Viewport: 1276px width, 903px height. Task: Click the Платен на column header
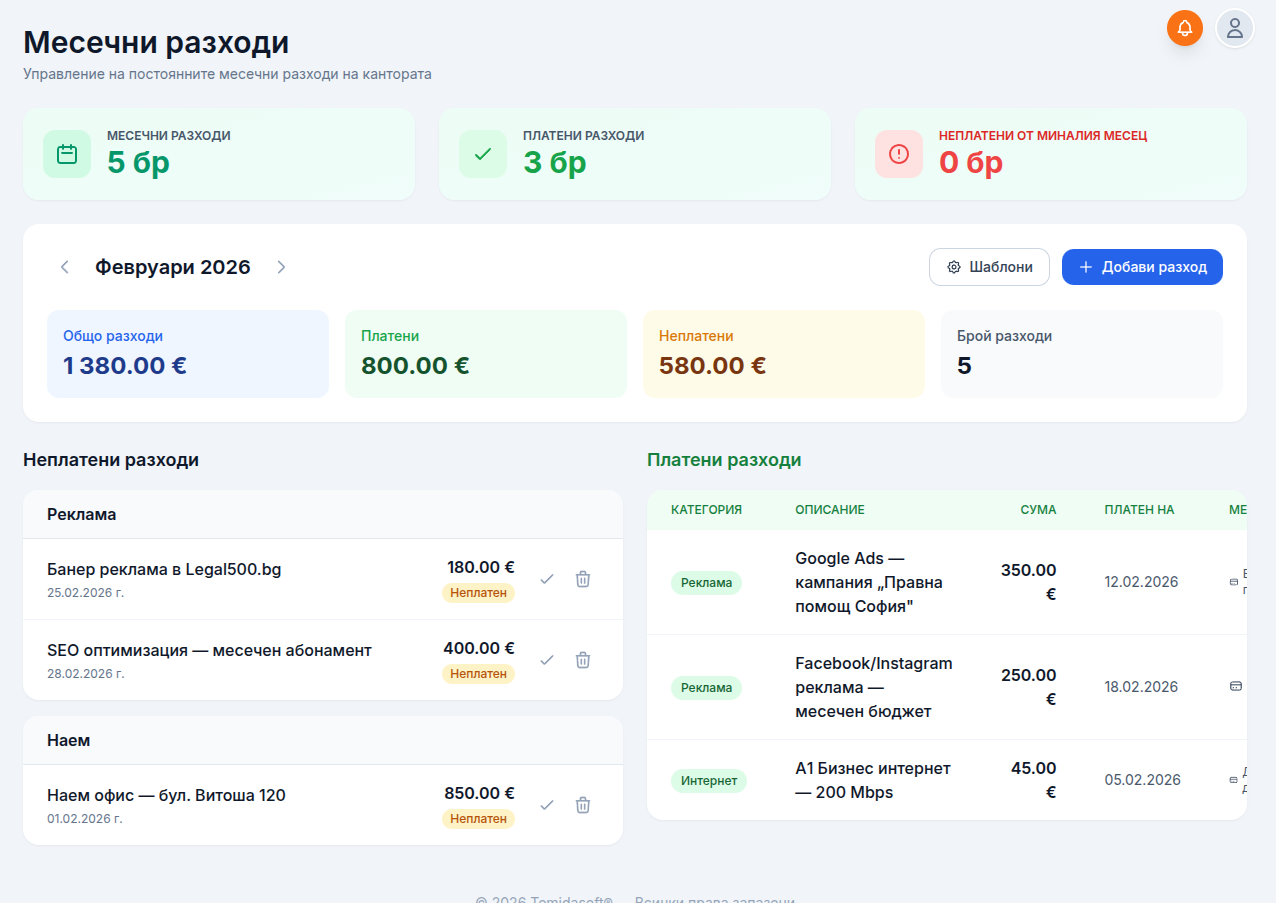coord(1139,510)
